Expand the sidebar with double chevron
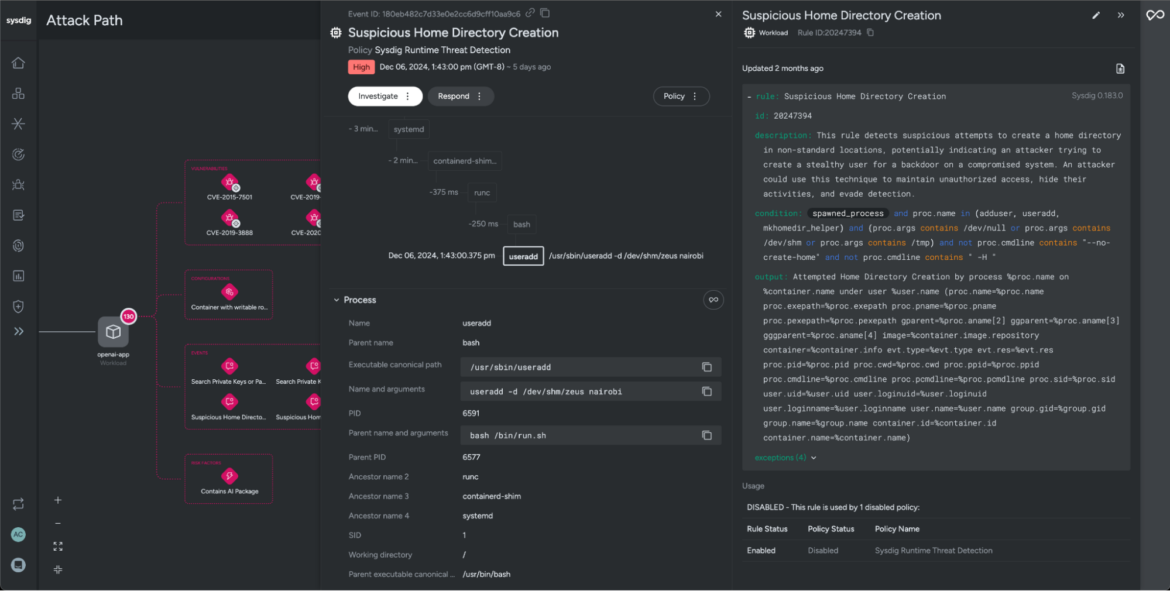Screen dimensions: 1170x591 [18, 331]
